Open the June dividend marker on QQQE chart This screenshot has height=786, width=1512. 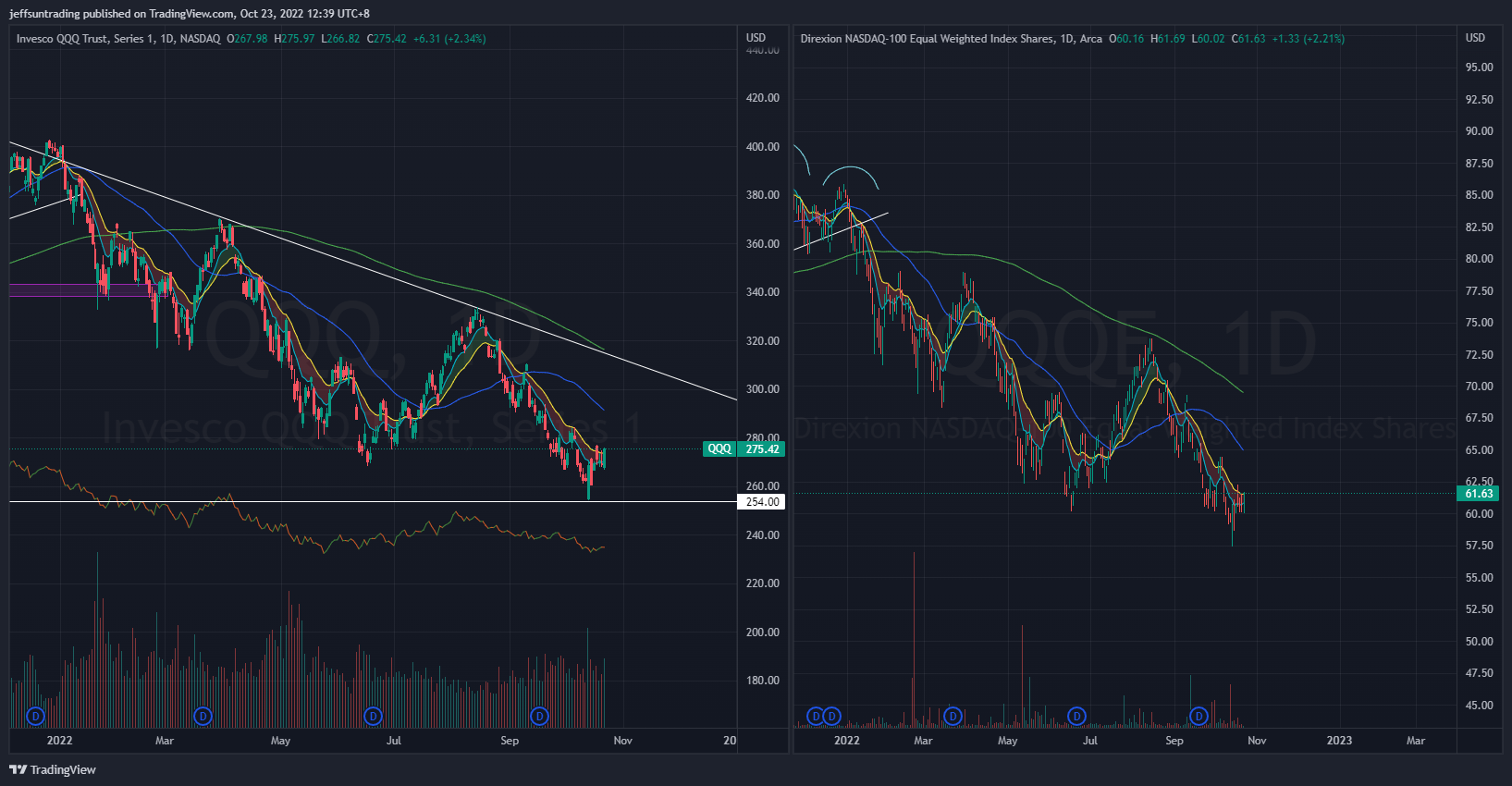pyautogui.click(x=1076, y=716)
